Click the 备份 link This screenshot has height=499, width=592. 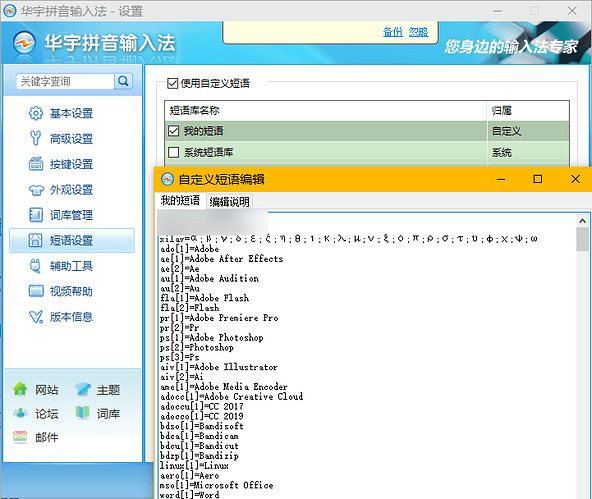(x=393, y=32)
